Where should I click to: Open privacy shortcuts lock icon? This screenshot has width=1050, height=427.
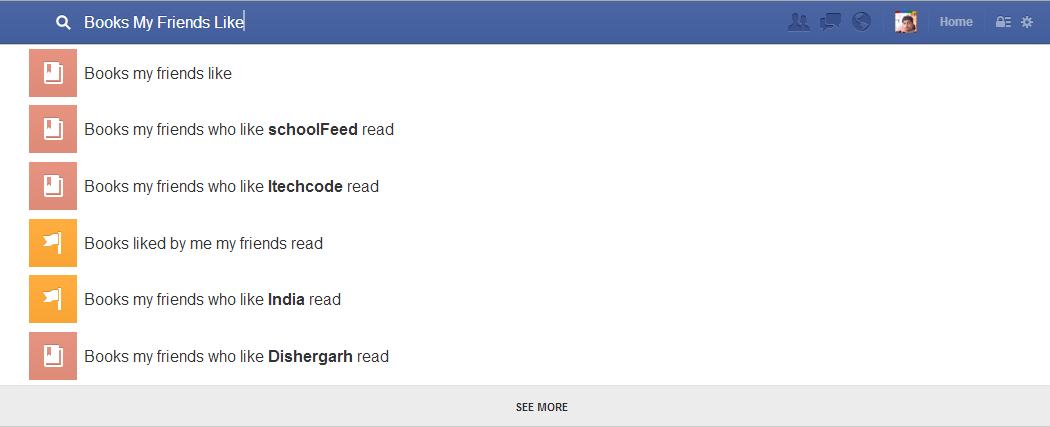1003,22
